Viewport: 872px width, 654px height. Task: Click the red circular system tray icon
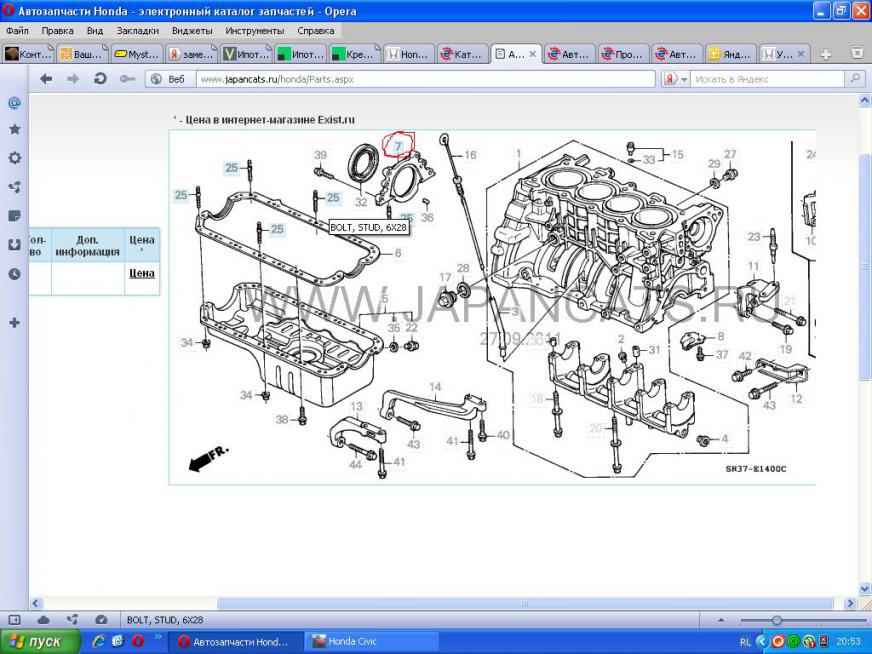pos(778,642)
